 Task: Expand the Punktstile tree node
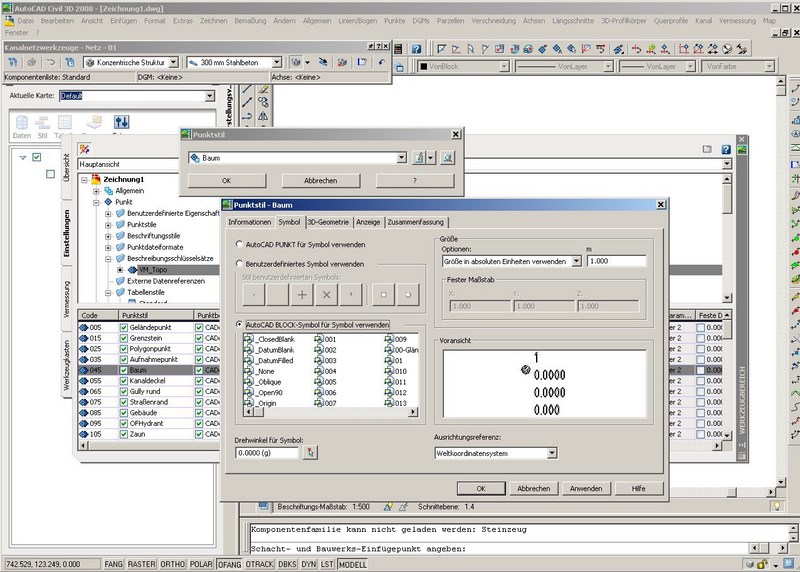tap(108, 225)
